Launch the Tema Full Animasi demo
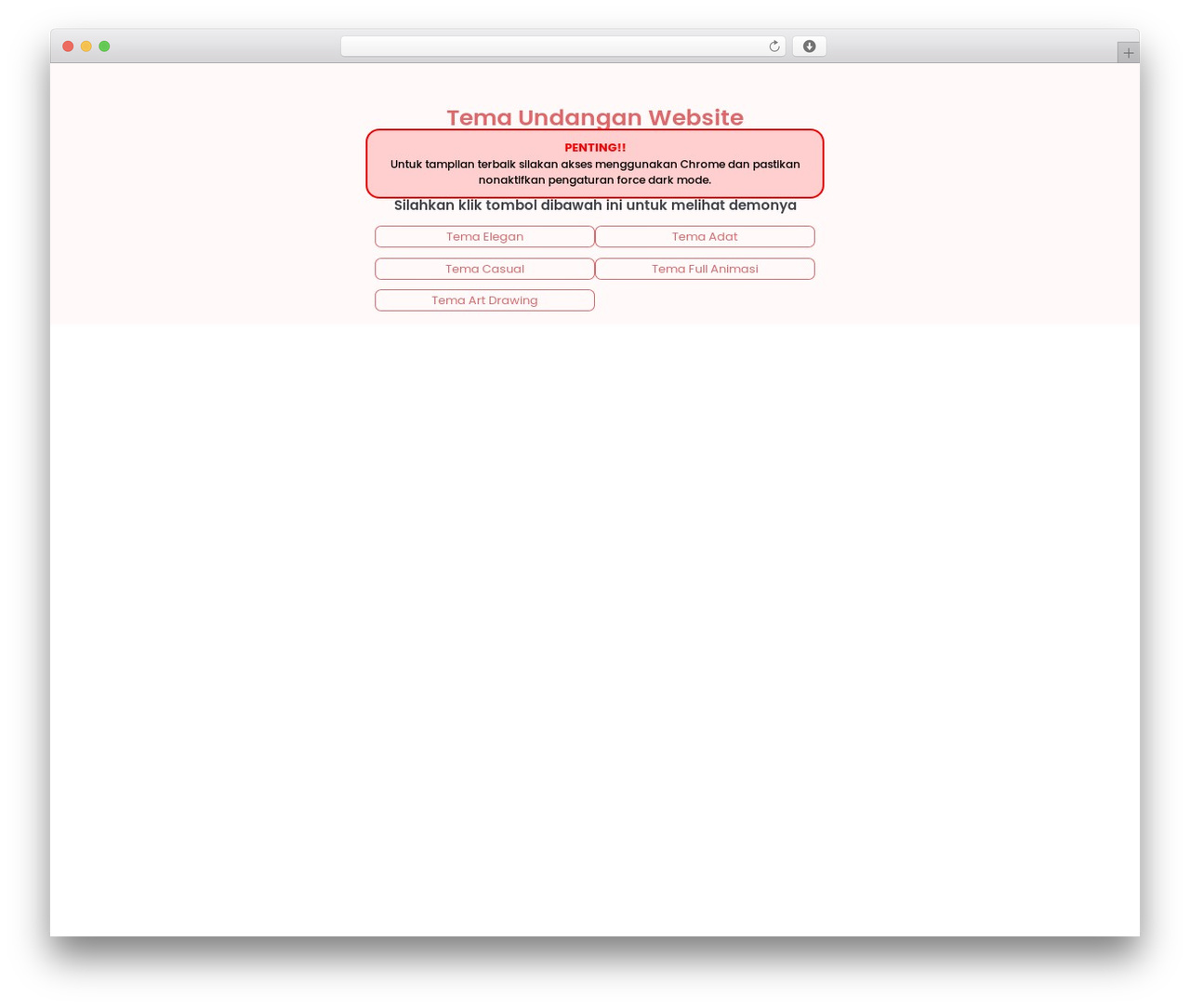1190x1008 pixels. (705, 269)
